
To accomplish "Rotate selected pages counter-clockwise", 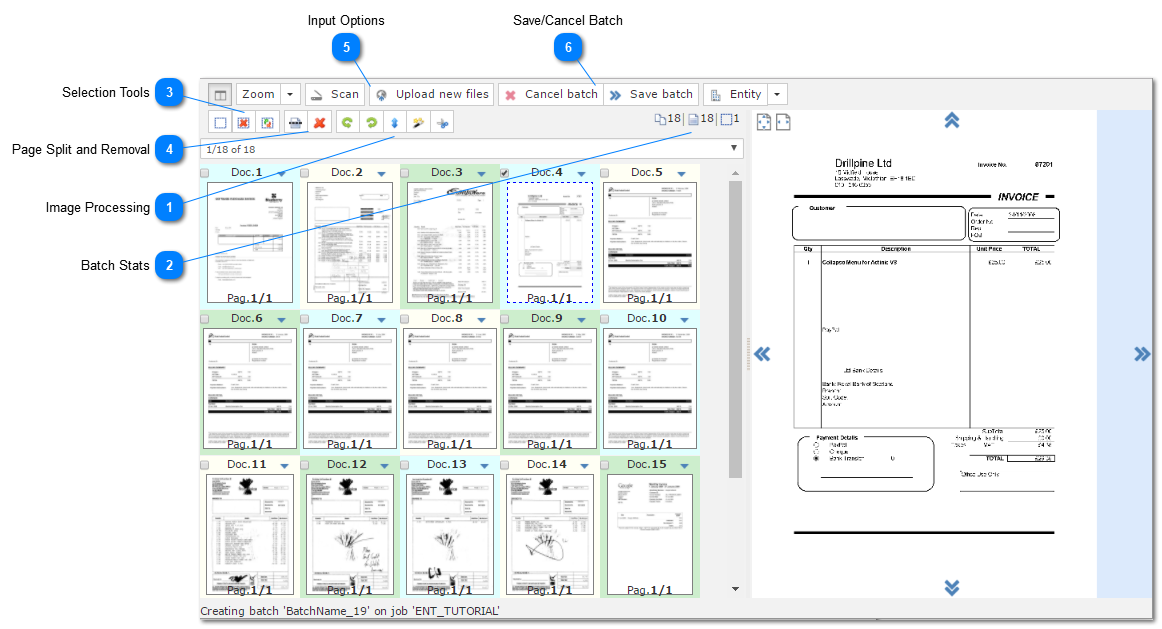I will tap(347, 123).
